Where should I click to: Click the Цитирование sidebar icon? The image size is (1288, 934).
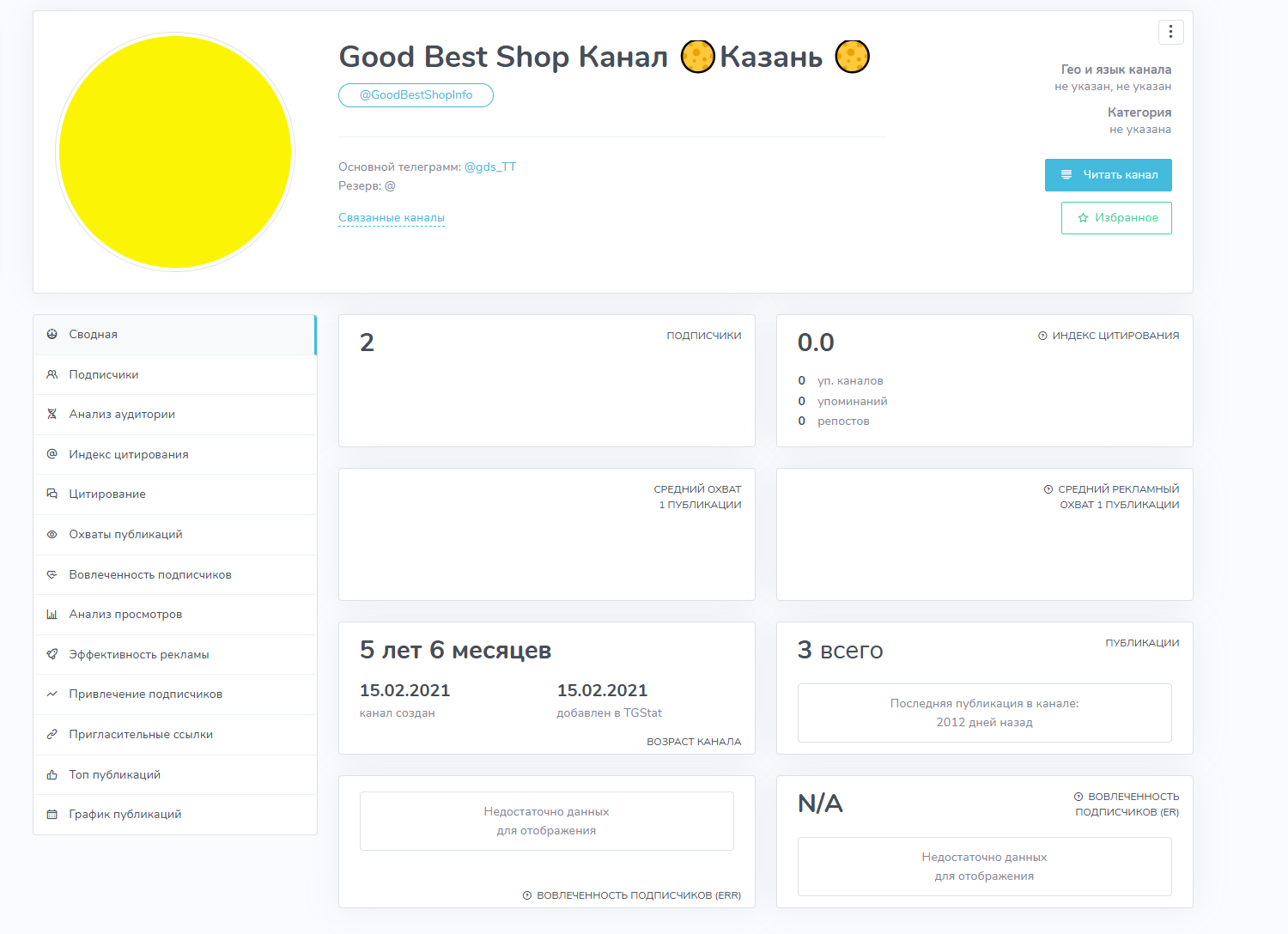[52, 494]
